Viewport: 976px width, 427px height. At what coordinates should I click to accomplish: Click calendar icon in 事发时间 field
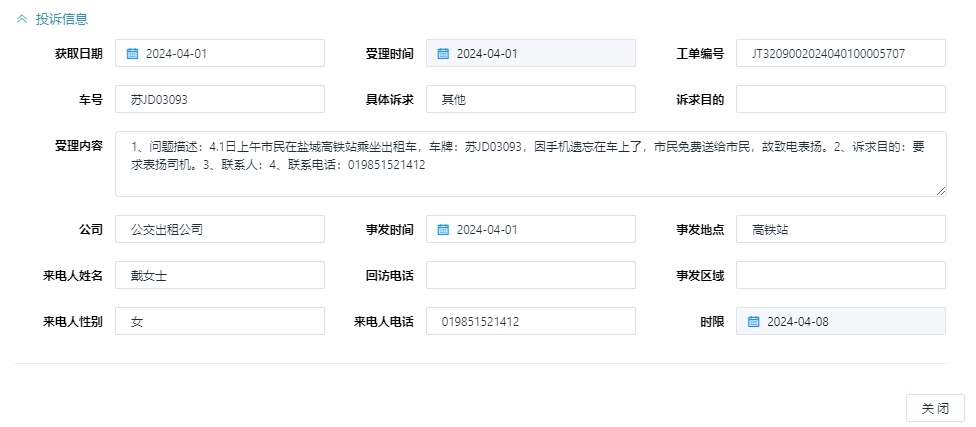coord(443,230)
